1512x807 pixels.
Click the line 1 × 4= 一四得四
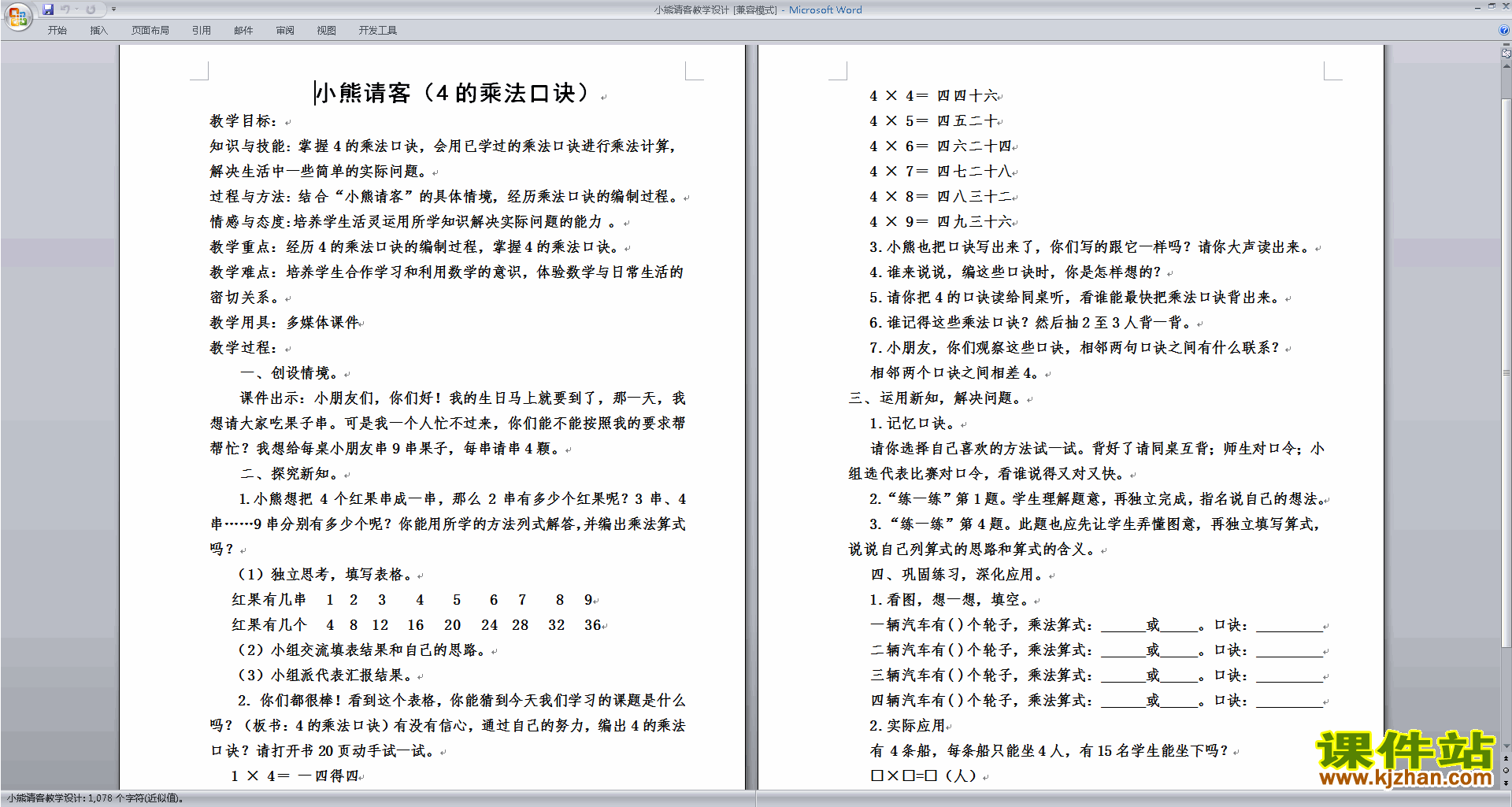coord(295,776)
